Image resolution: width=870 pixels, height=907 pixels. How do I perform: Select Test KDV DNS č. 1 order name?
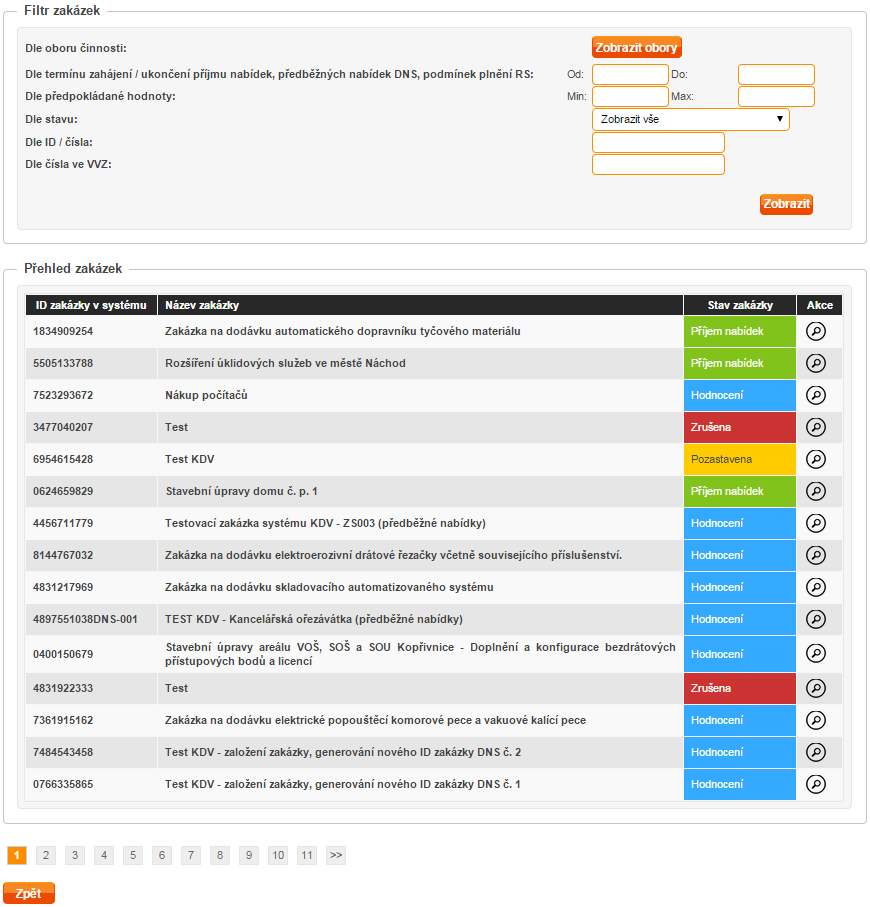click(x=342, y=784)
